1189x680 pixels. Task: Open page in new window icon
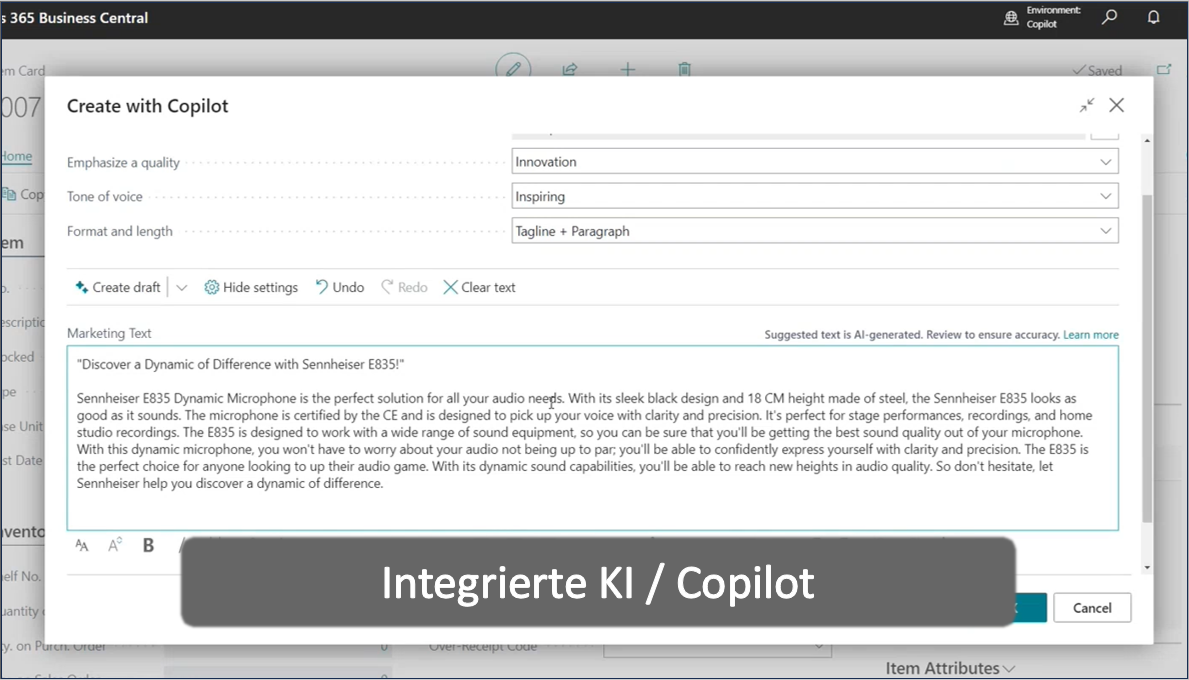(x=1164, y=70)
